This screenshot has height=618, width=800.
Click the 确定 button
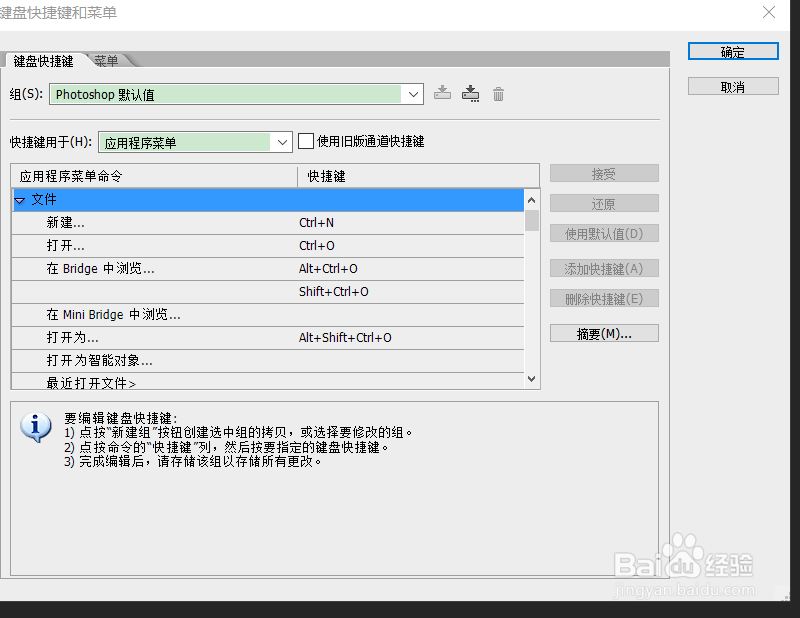pyautogui.click(x=733, y=52)
